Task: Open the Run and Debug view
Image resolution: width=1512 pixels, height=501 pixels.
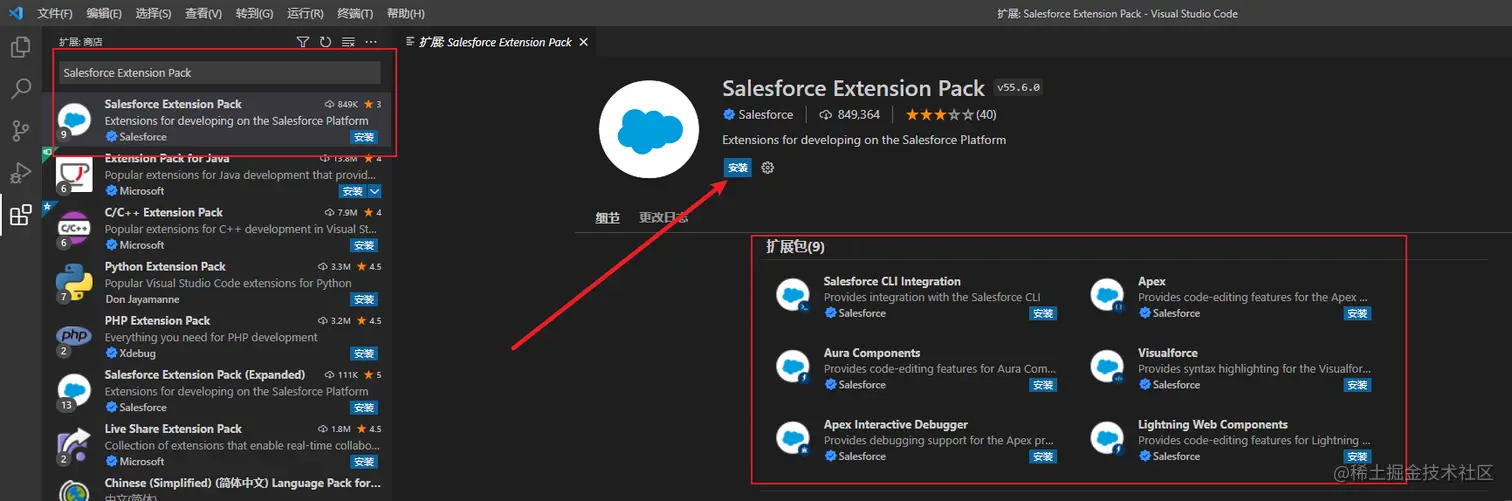Action: [x=20, y=173]
